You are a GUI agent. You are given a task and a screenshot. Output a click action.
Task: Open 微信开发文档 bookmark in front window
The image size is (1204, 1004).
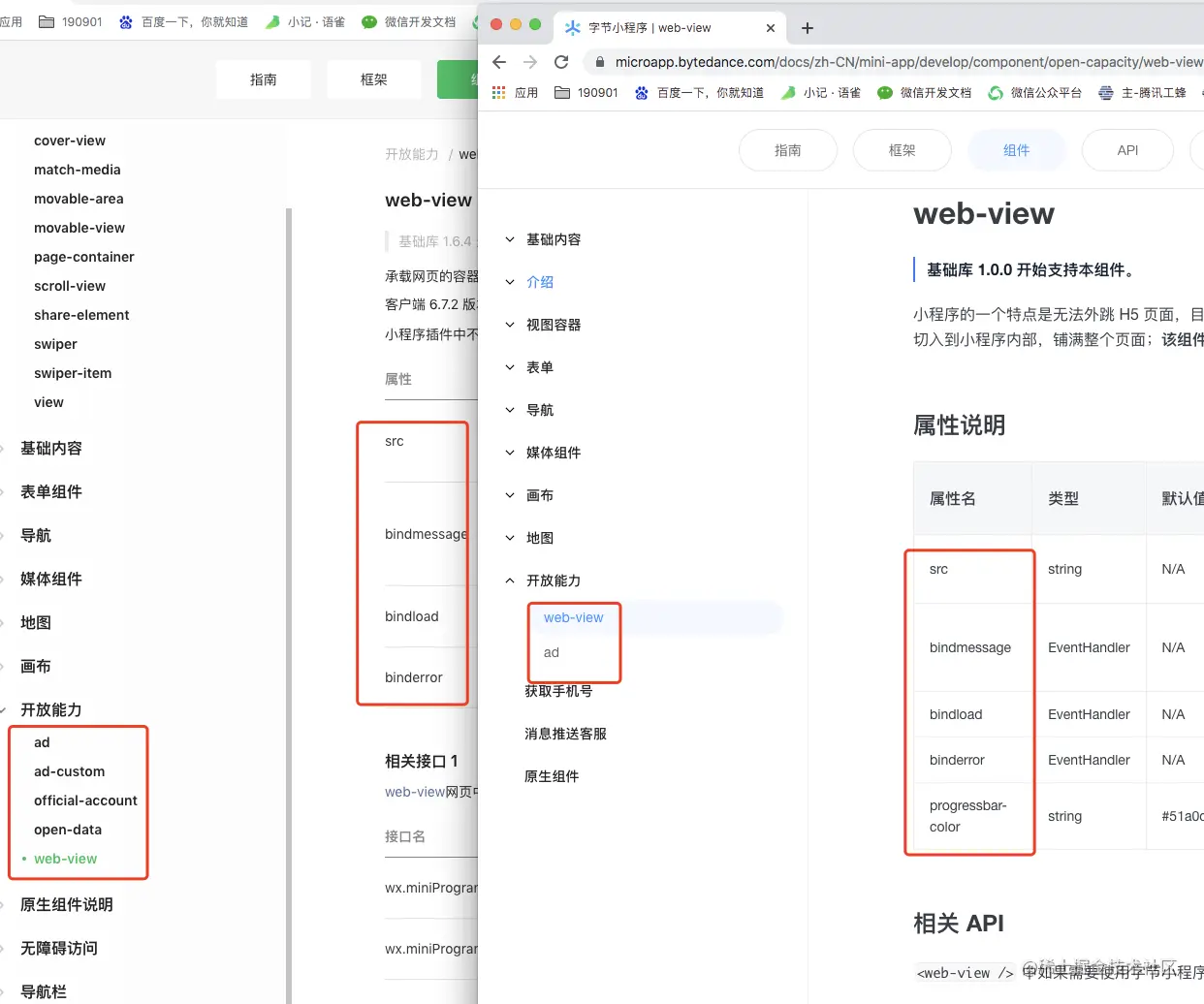924,93
